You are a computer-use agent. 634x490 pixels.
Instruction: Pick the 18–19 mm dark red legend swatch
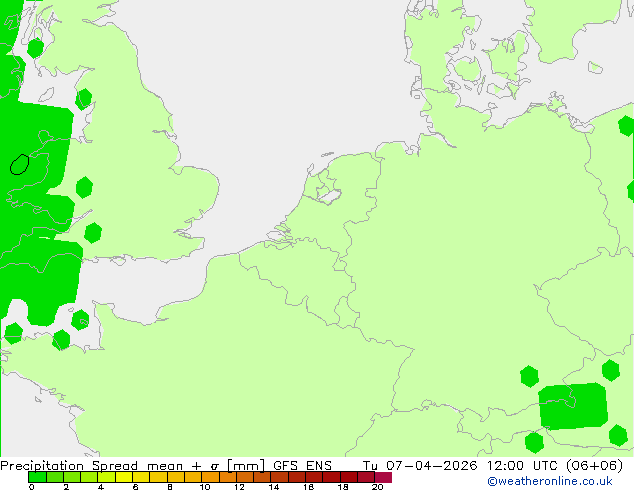click(349, 477)
